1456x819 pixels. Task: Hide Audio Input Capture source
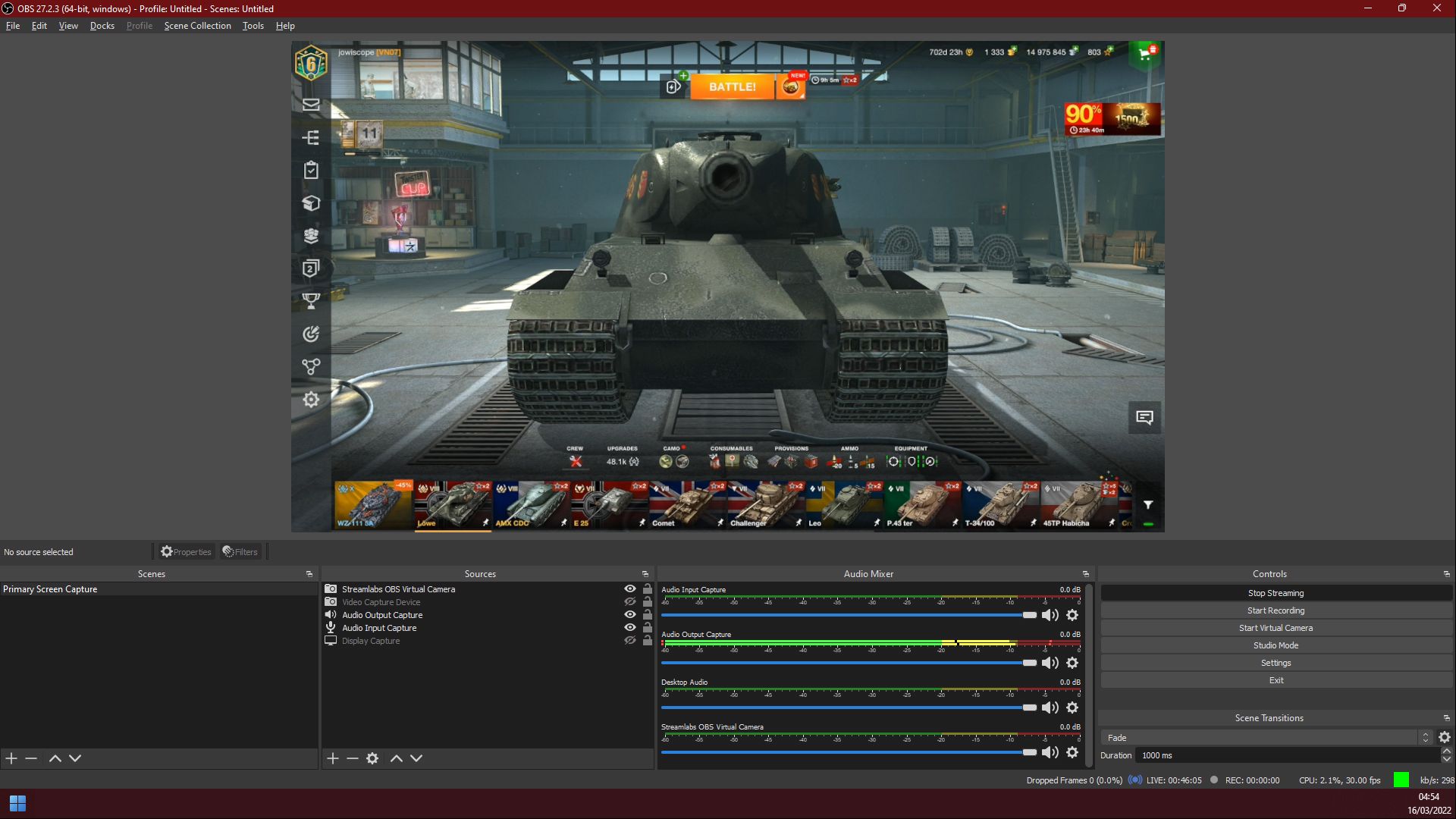(630, 628)
